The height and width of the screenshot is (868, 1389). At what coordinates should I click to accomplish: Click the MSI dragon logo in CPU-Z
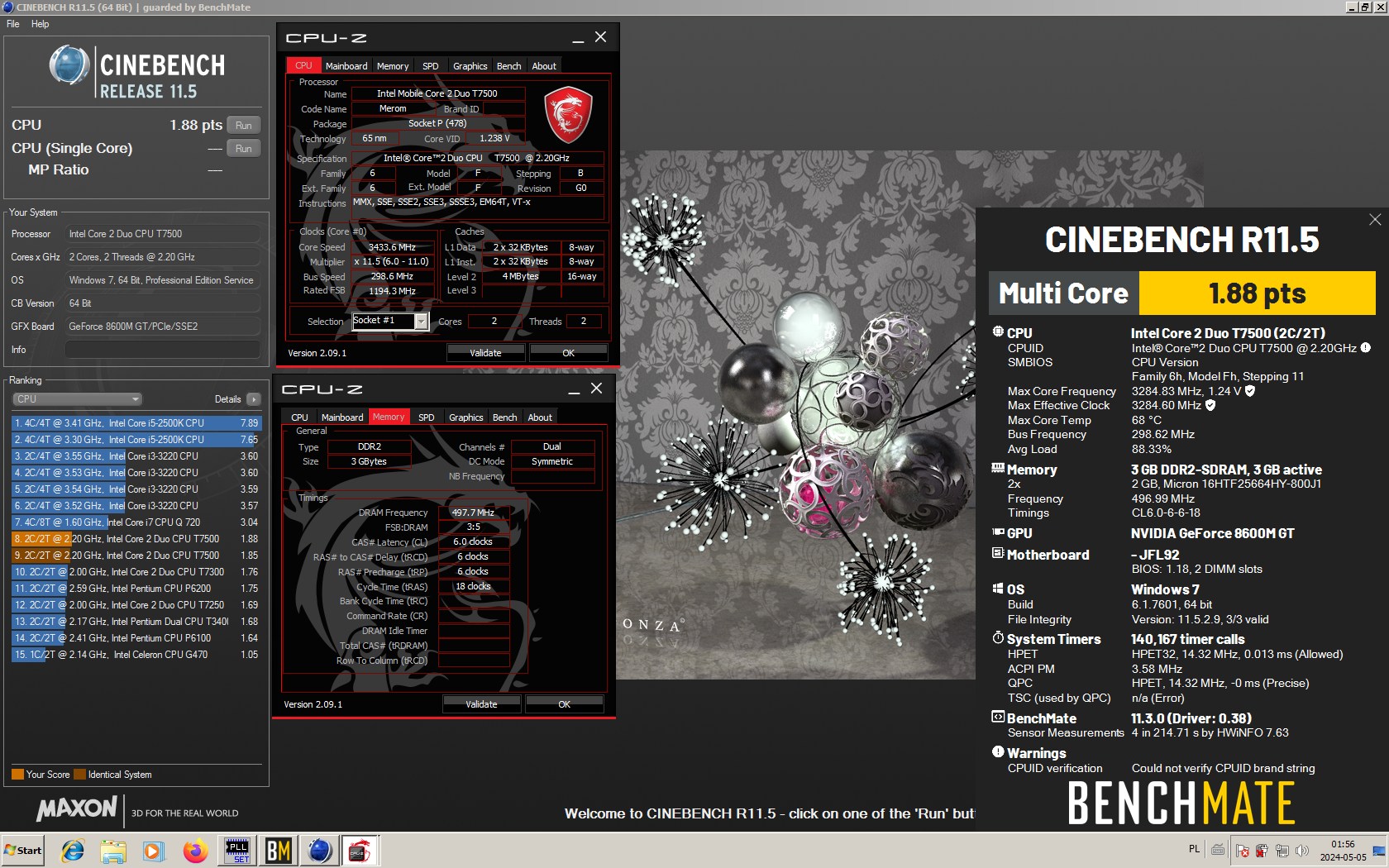click(568, 114)
